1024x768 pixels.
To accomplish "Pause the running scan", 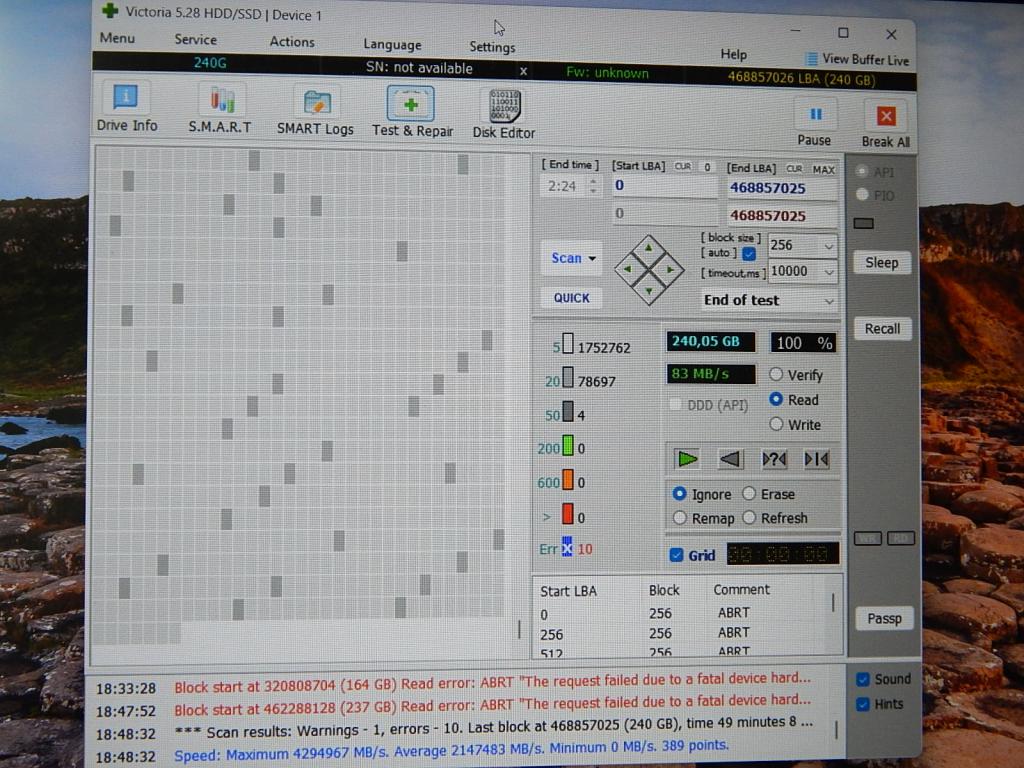I will pyautogui.click(x=814, y=123).
